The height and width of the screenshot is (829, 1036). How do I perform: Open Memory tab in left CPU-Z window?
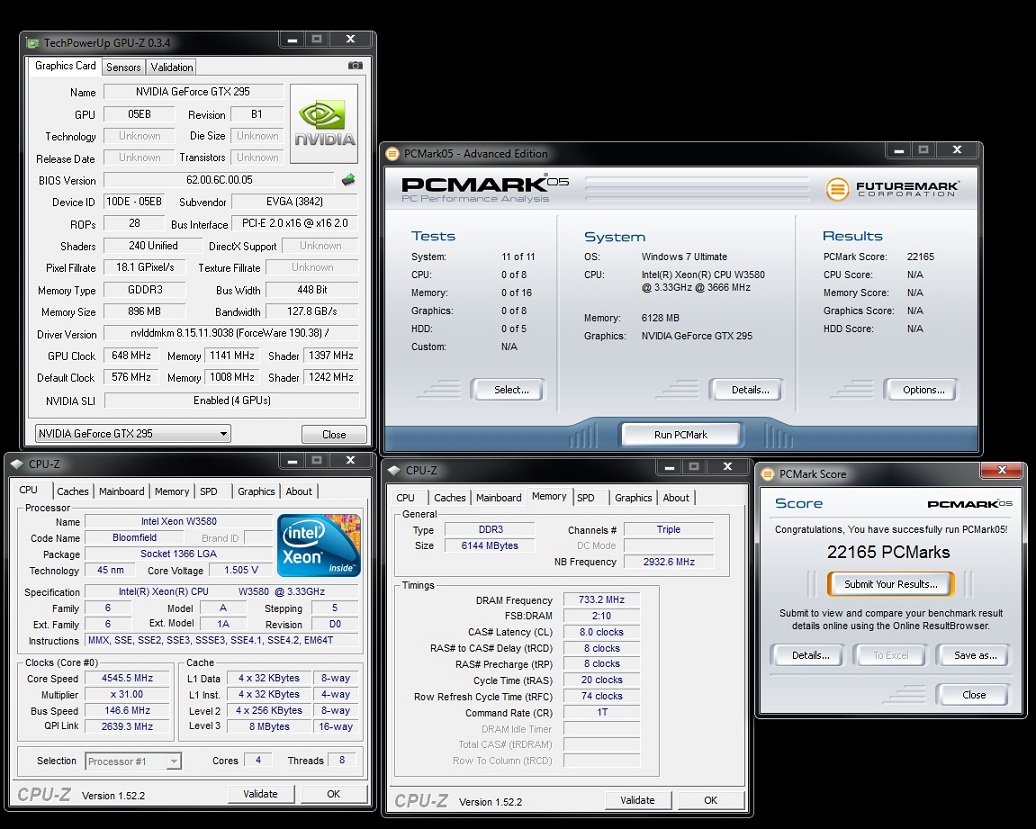172,491
